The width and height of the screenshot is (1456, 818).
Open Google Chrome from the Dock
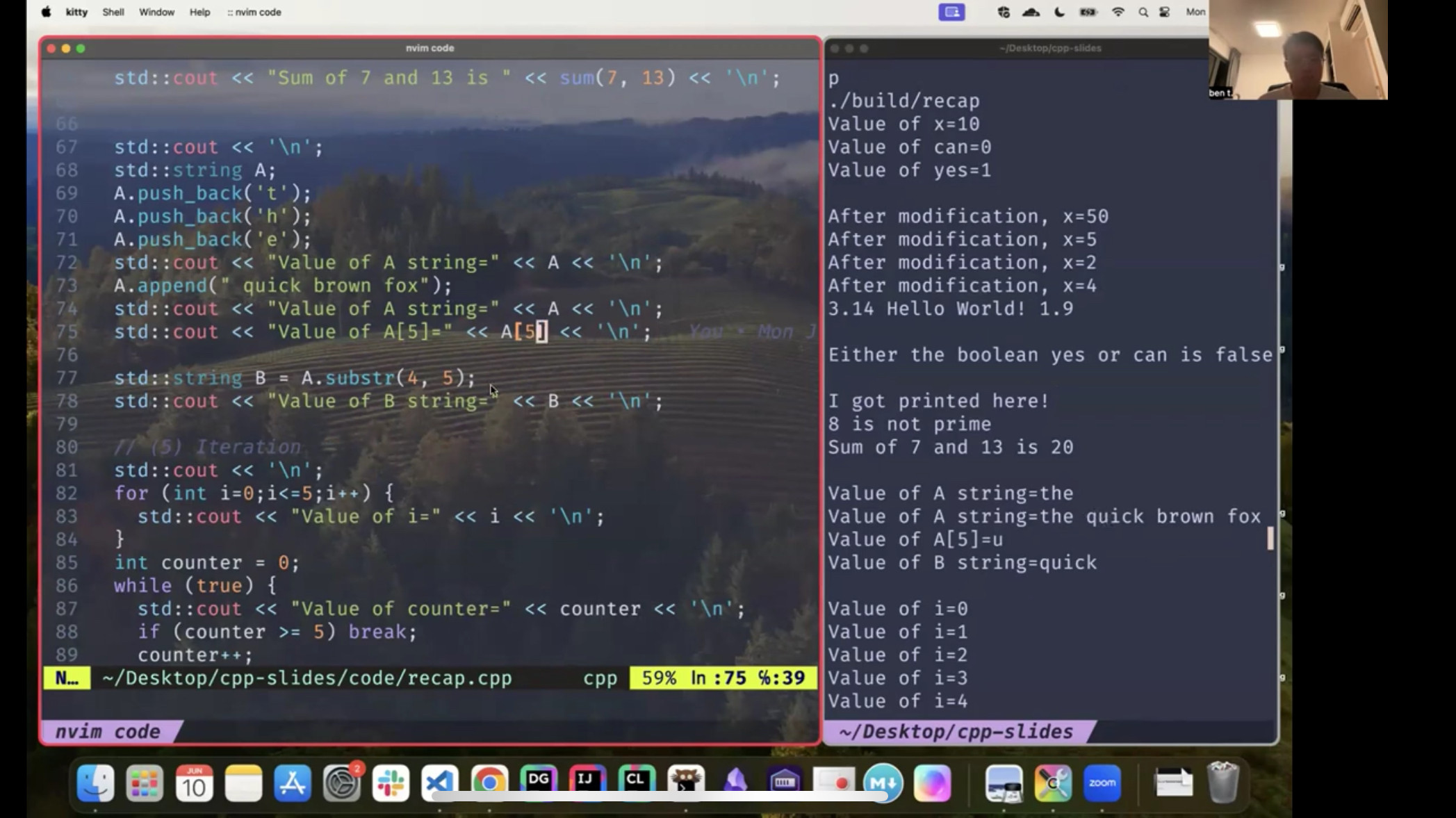489,783
